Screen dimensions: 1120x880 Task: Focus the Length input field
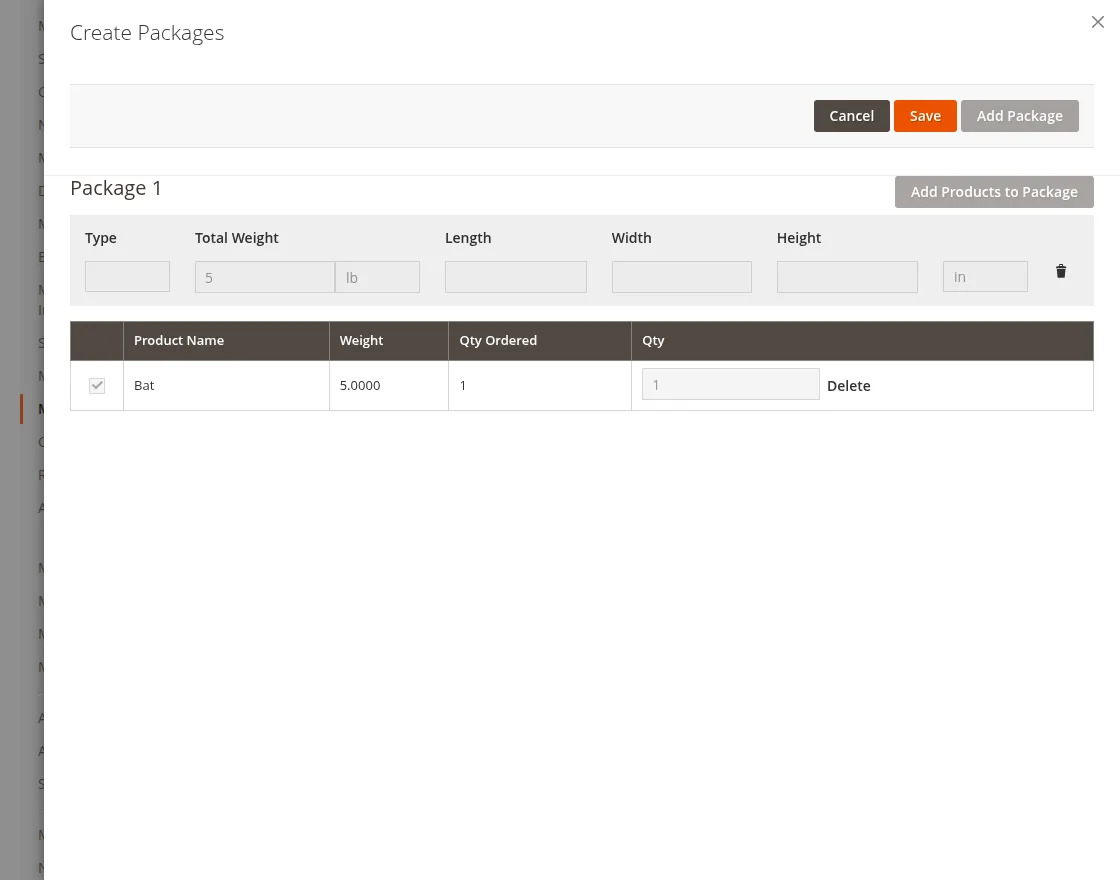pos(516,277)
